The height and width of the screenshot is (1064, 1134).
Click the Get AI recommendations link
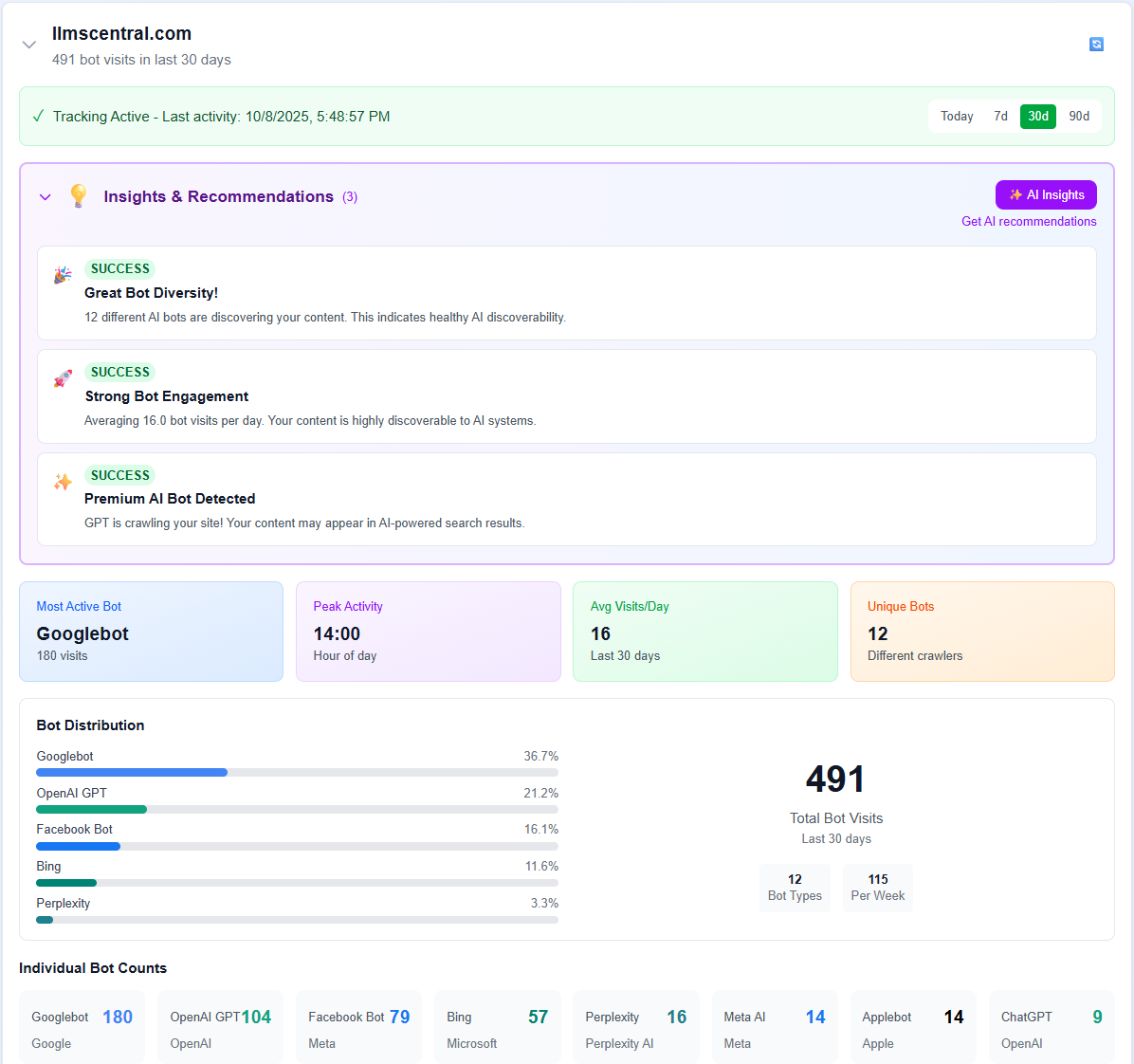pyautogui.click(x=1029, y=222)
